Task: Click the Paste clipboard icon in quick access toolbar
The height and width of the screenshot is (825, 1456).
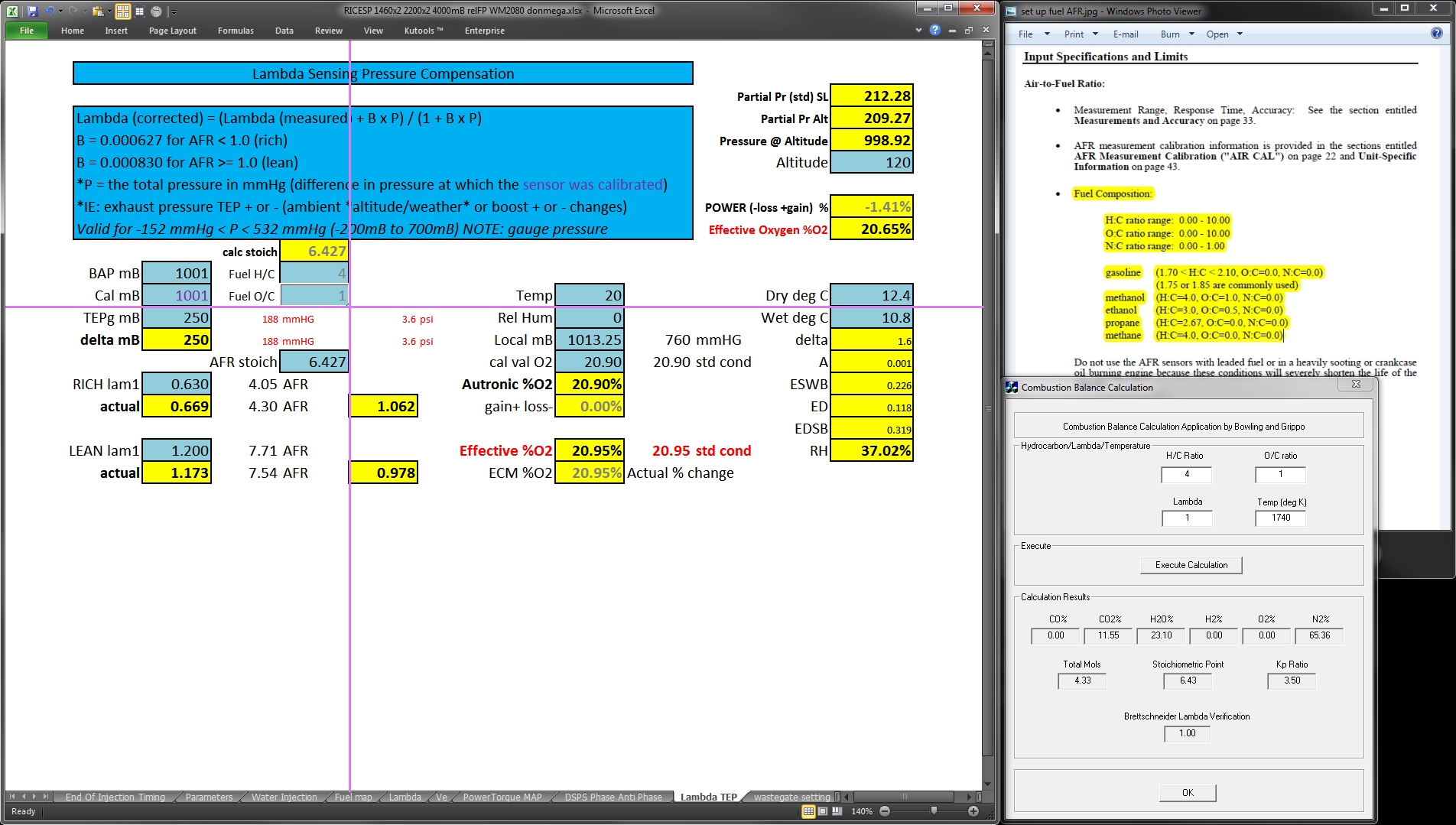Action: pos(97,11)
